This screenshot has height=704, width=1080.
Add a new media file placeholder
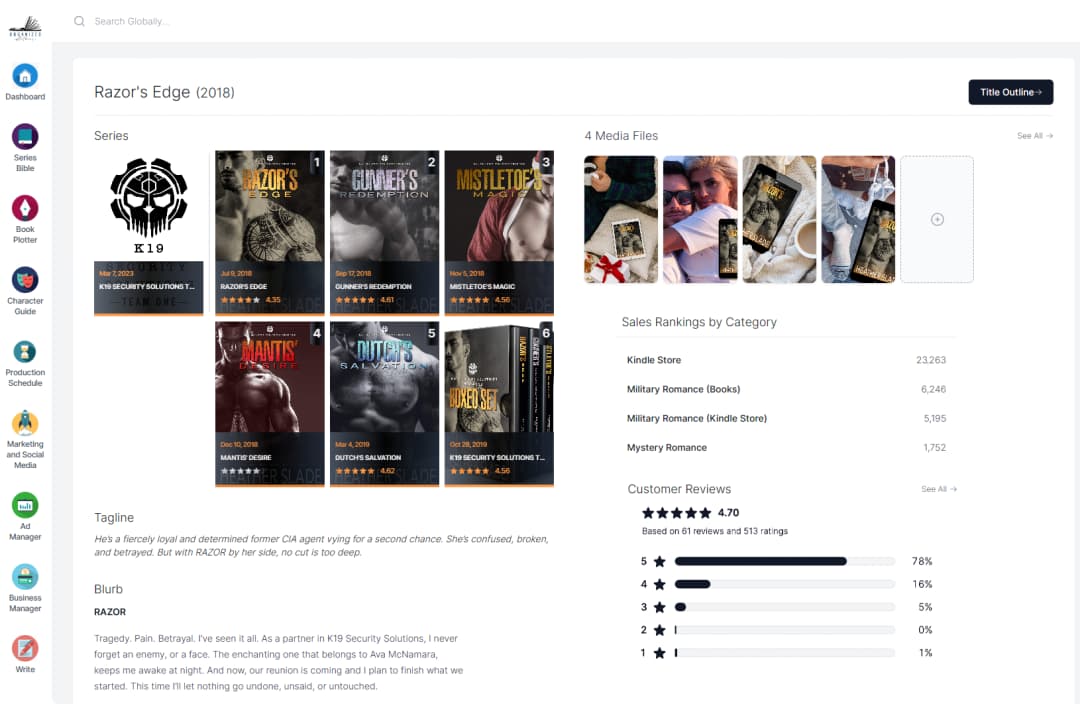point(937,219)
